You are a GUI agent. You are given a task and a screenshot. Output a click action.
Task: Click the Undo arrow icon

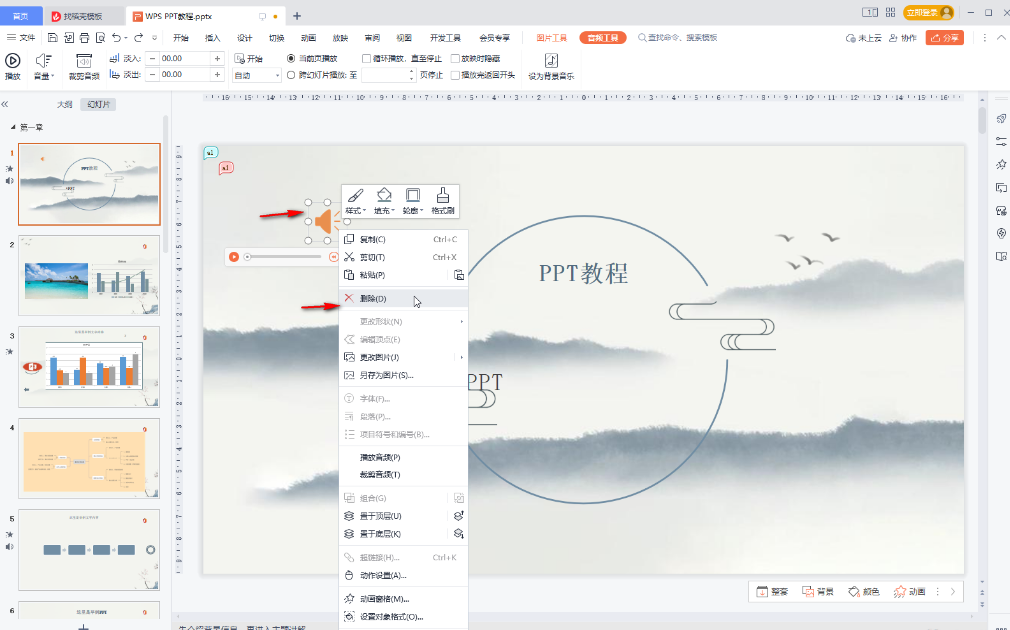pyautogui.click(x=117, y=36)
